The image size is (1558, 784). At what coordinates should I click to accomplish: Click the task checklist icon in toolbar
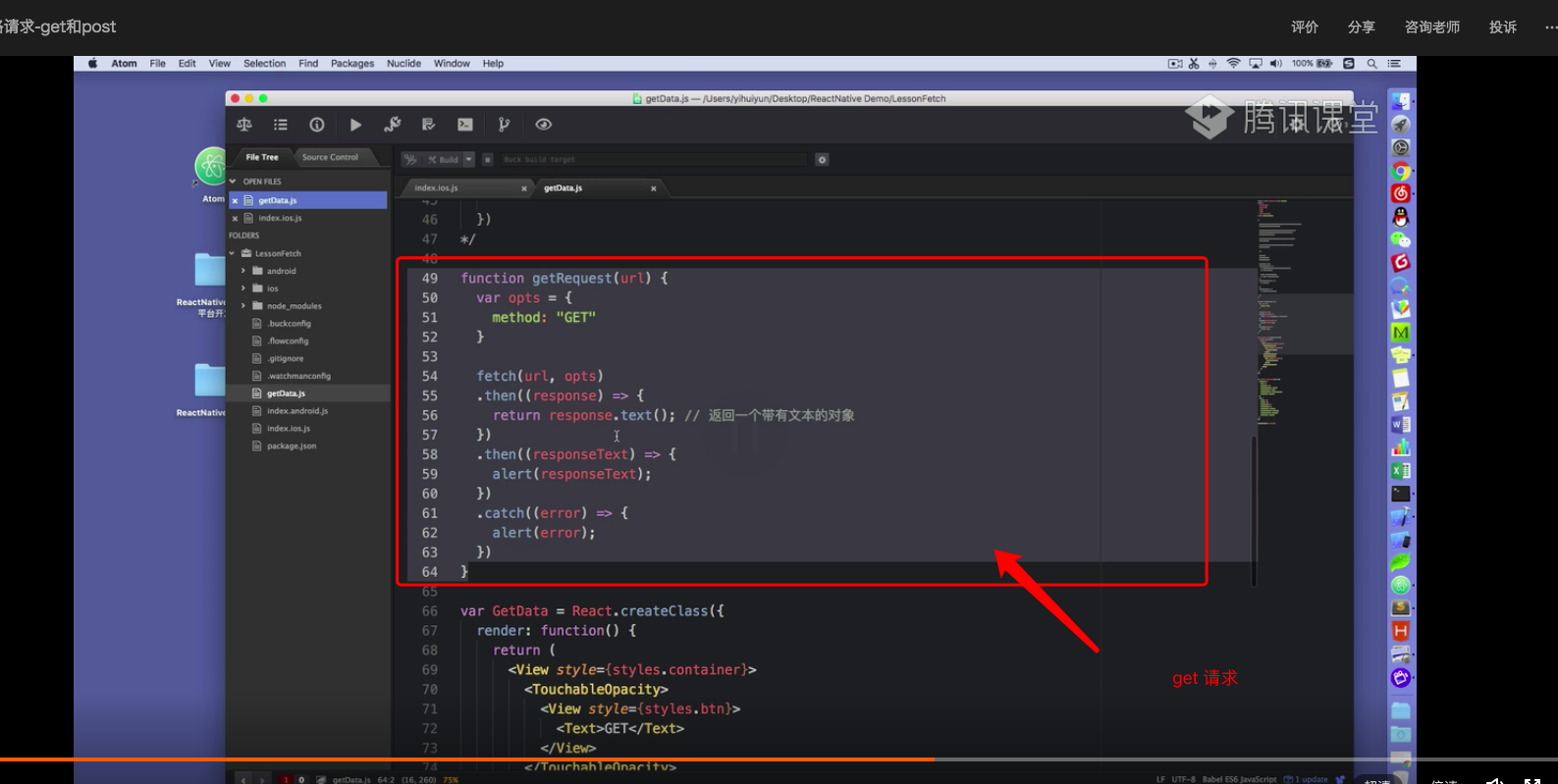[x=428, y=125]
